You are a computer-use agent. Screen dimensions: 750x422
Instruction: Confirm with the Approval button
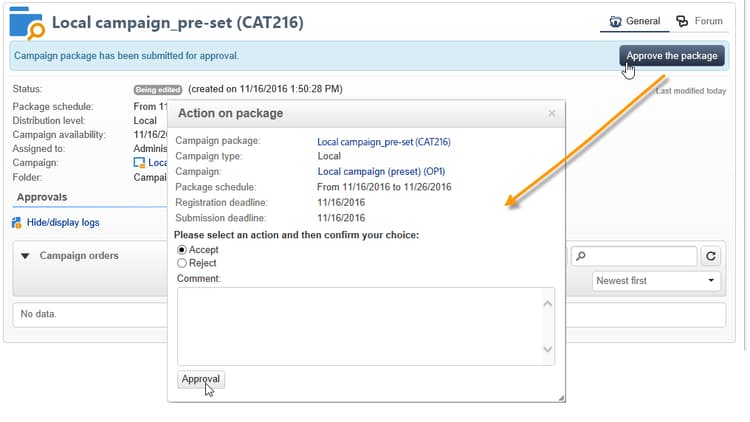click(x=201, y=379)
